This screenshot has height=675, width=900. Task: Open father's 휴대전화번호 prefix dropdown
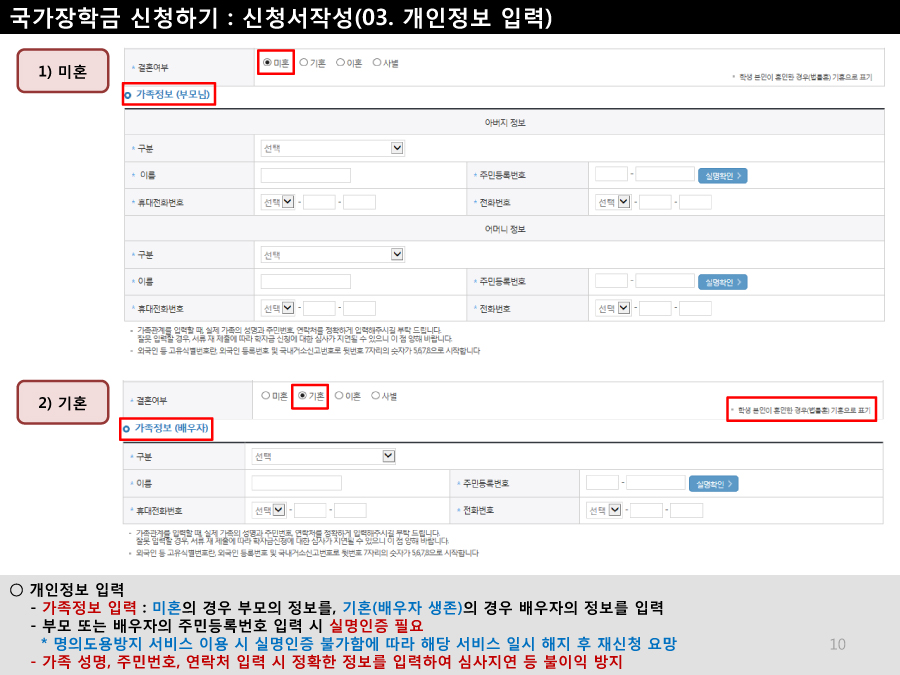click(278, 202)
